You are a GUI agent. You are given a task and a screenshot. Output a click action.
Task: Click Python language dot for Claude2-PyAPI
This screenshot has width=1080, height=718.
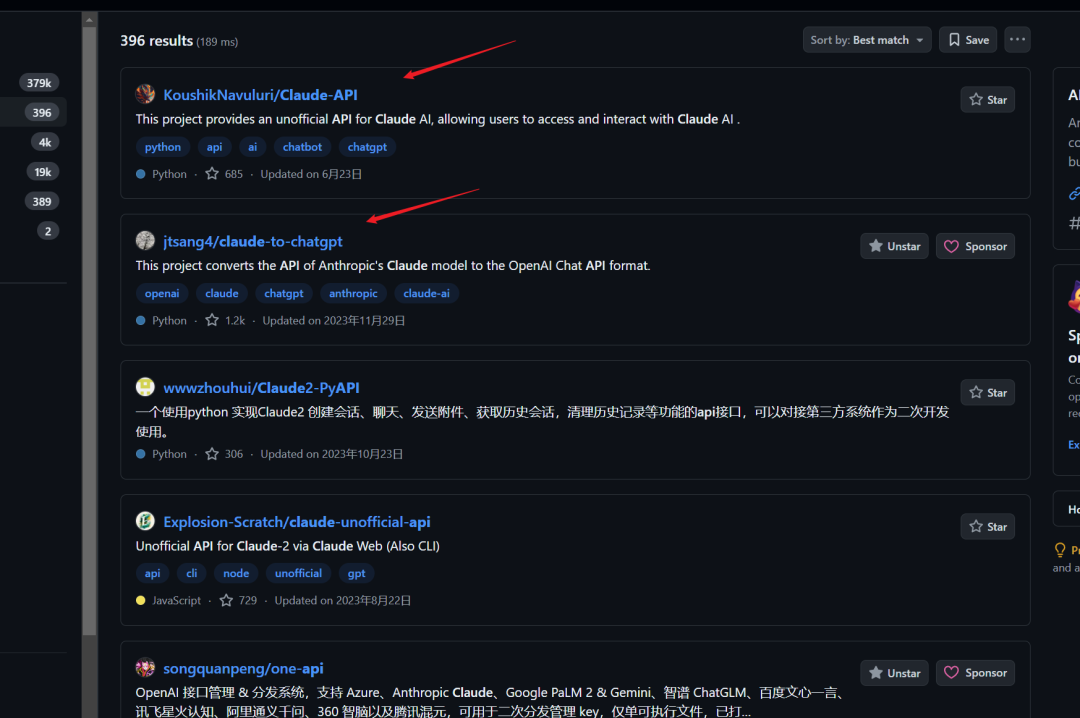click(x=141, y=454)
